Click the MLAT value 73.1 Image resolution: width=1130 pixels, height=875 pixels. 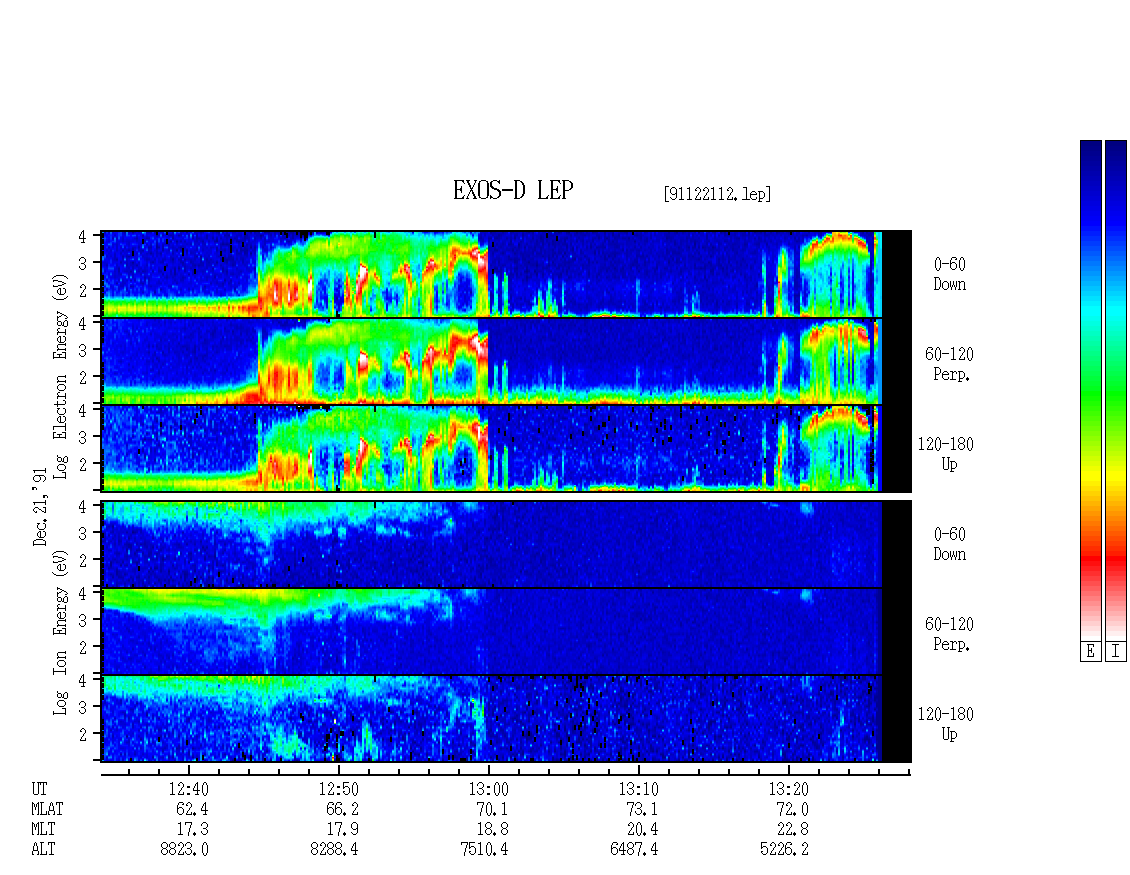[642, 809]
